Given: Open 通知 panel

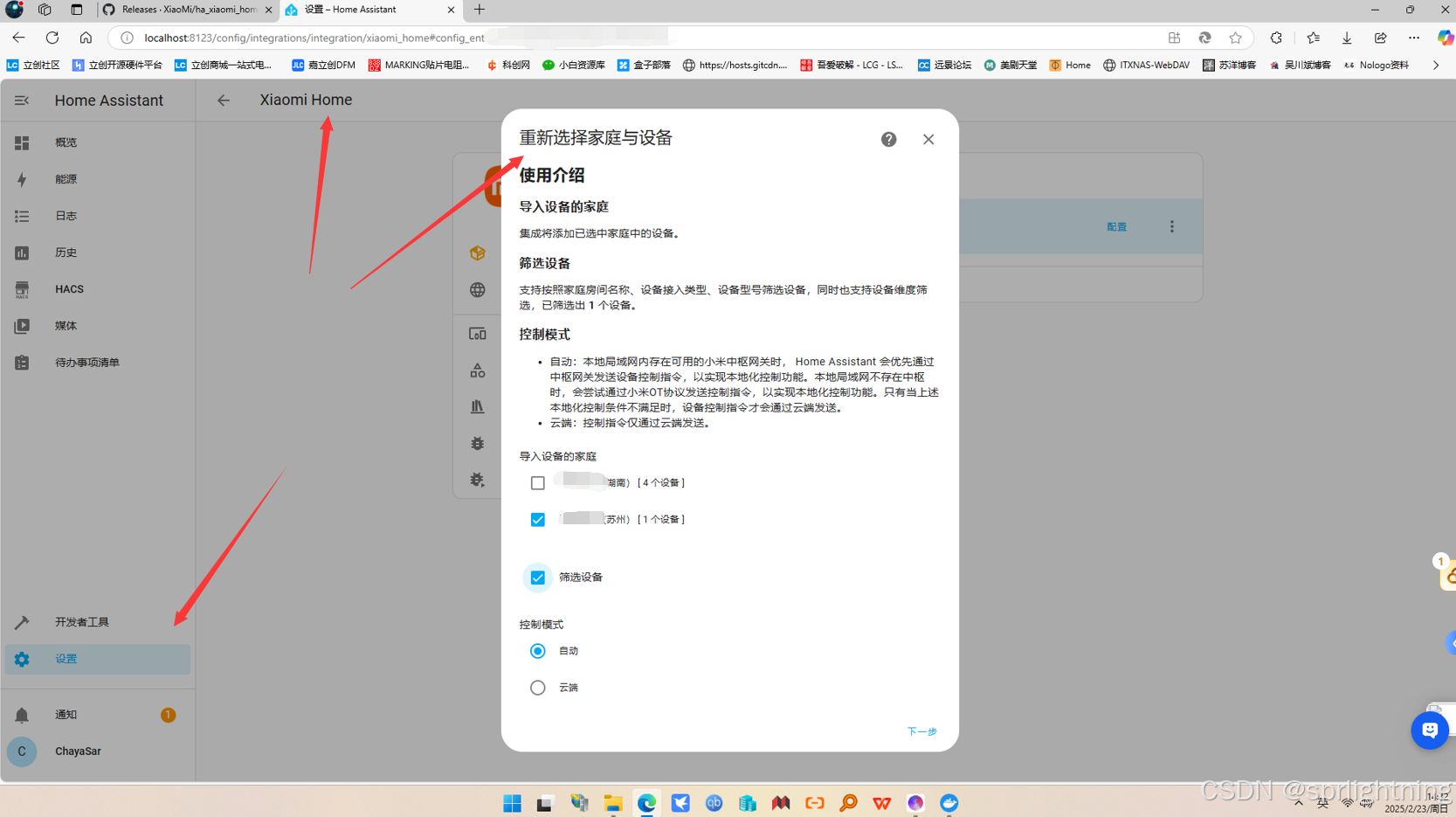Looking at the screenshot, I should [x=97, y=715].
